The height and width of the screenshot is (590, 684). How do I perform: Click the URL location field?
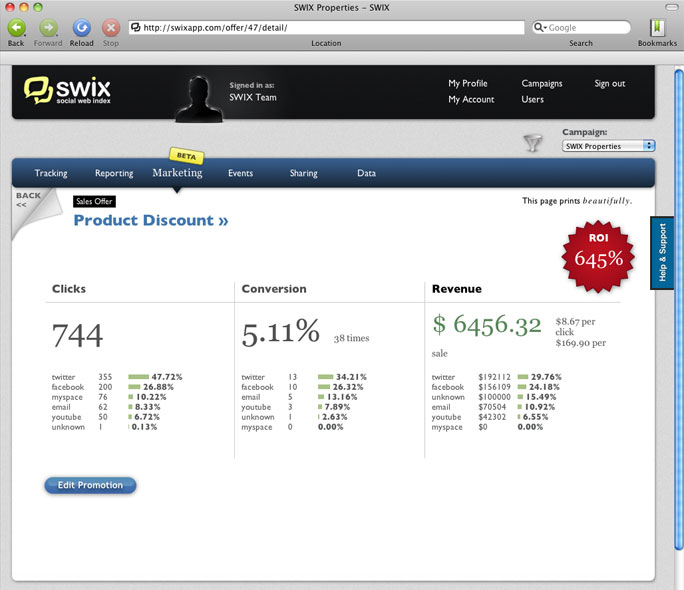pos(326,27)
